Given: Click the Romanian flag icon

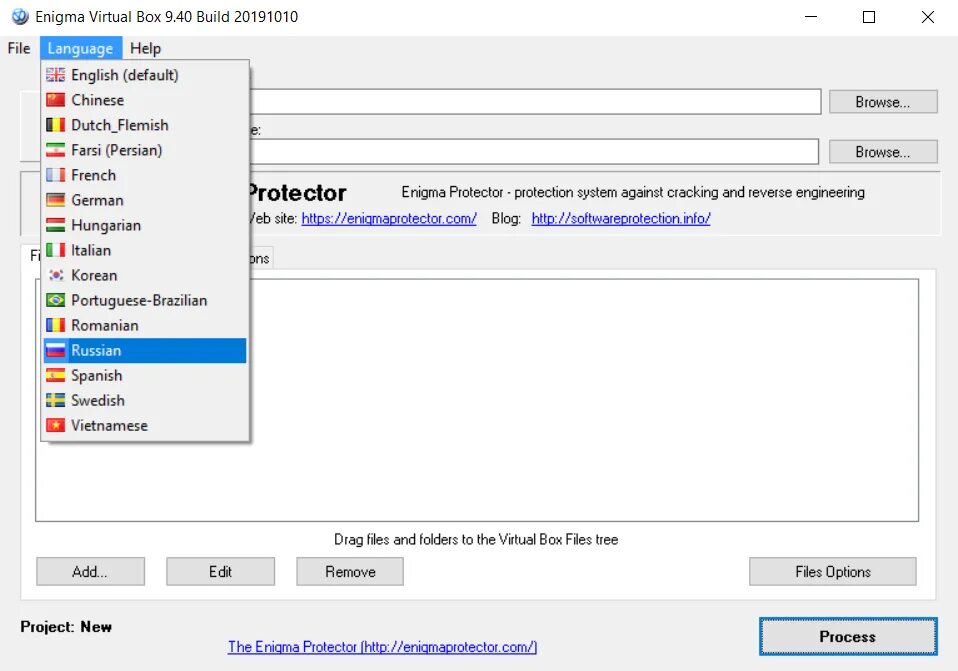Looking at the screenshot, I should point(55,325).
